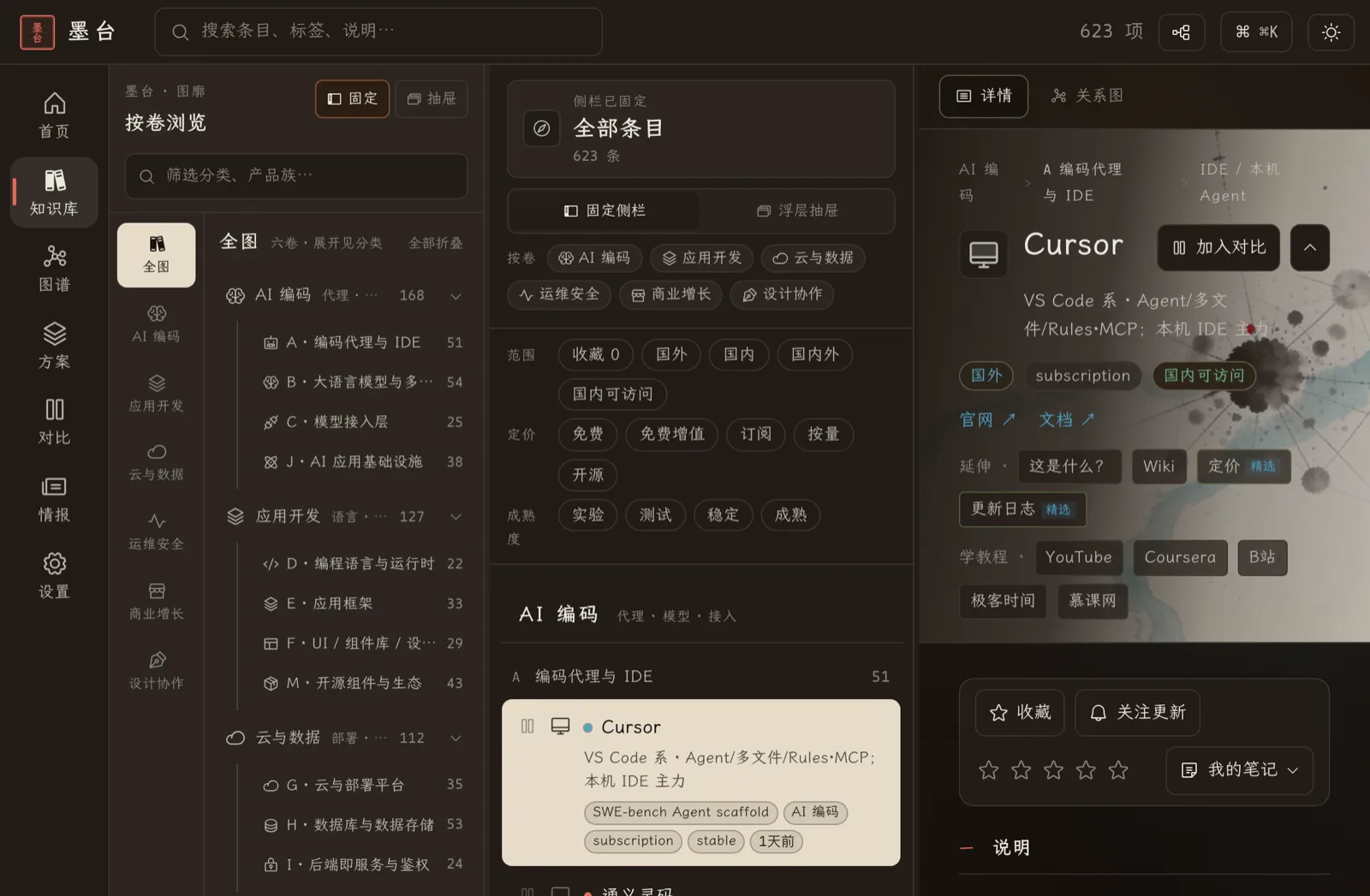The height and width of the screenshot is (896, 1370).
Task: Click the 收藏 favorite button
Action: tap(1020, 713)
